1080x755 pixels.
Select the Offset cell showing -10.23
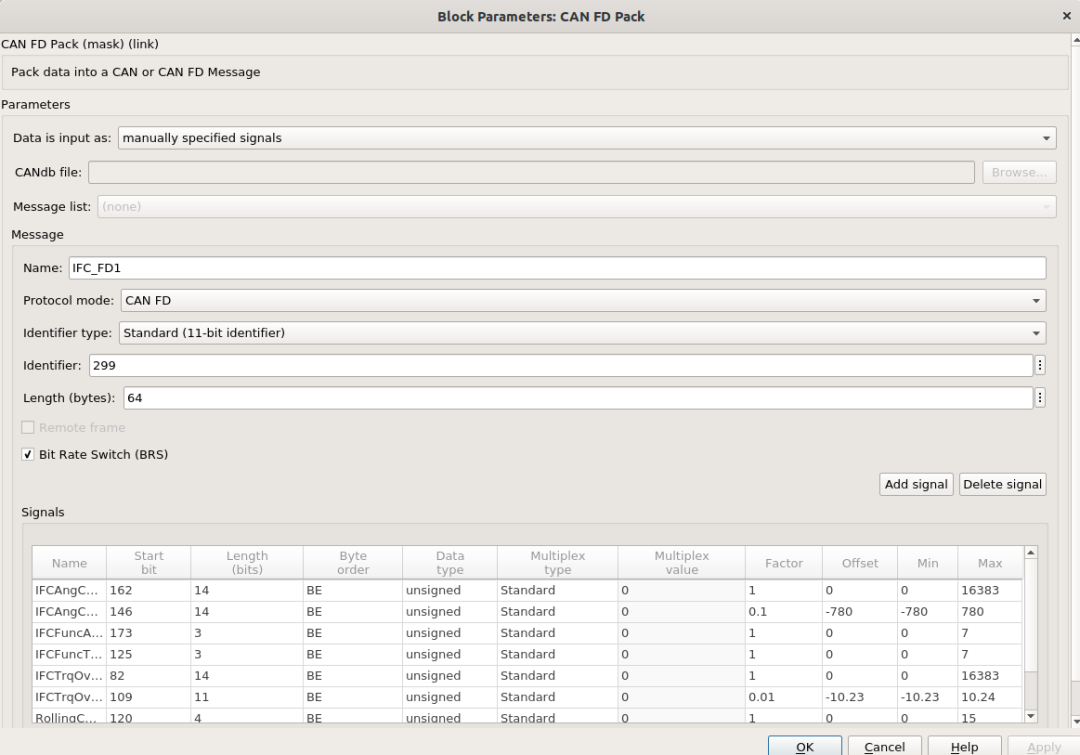click(859, 697)
